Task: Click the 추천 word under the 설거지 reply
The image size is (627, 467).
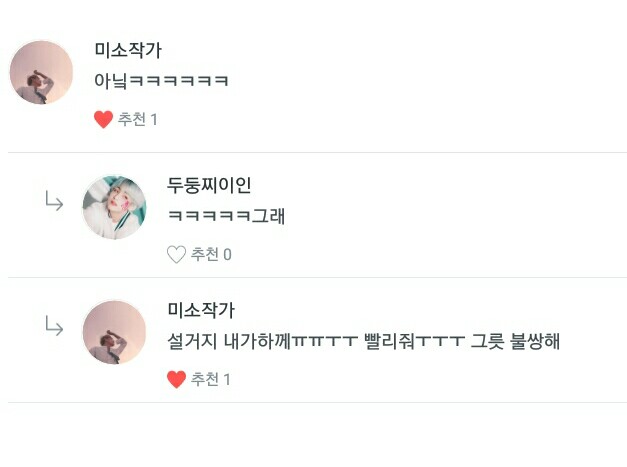Action: (205, 379)
